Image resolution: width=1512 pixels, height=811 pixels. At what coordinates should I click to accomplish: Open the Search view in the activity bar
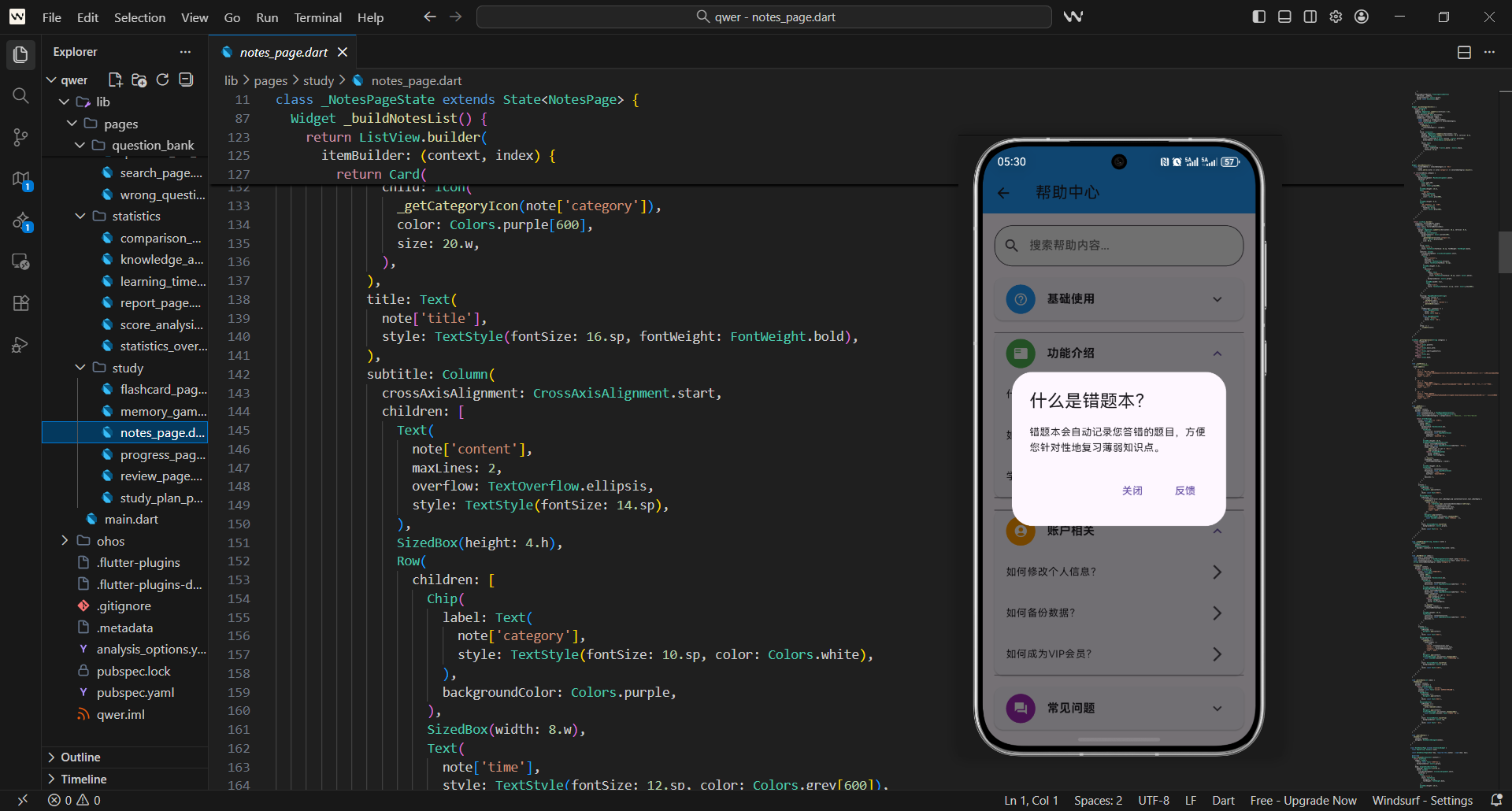(x=20, y=96)
